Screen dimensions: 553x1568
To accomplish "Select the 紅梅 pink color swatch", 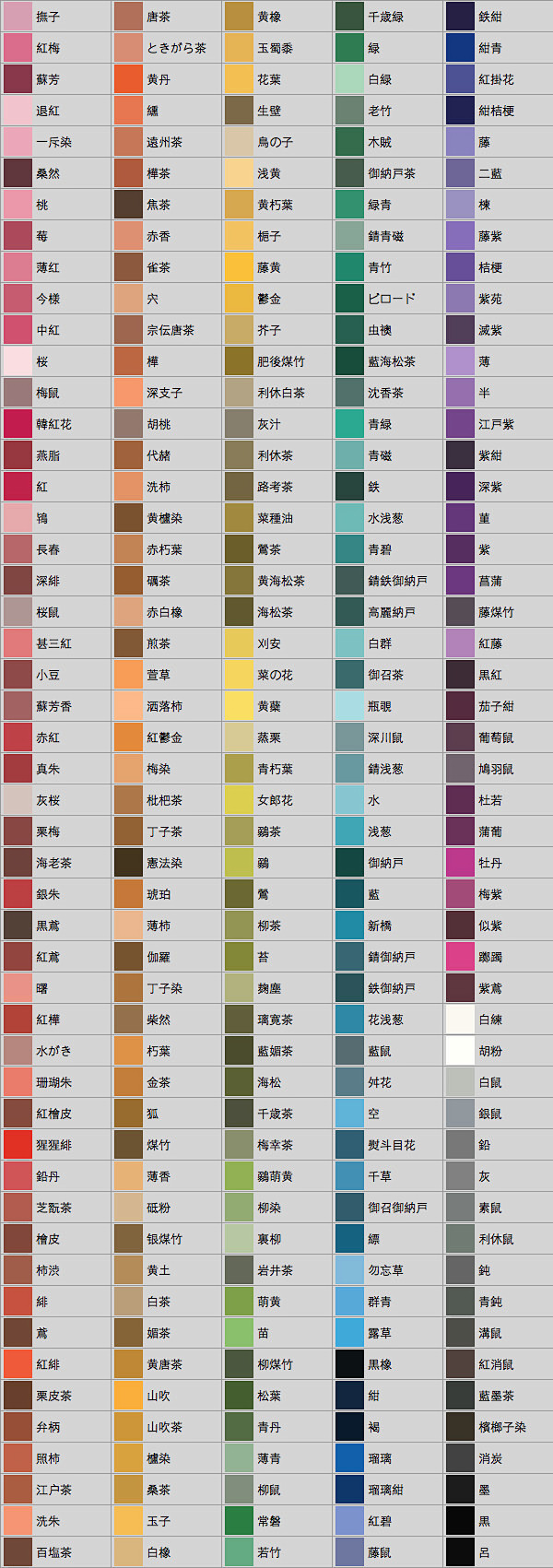I will (x=18, y=48).
